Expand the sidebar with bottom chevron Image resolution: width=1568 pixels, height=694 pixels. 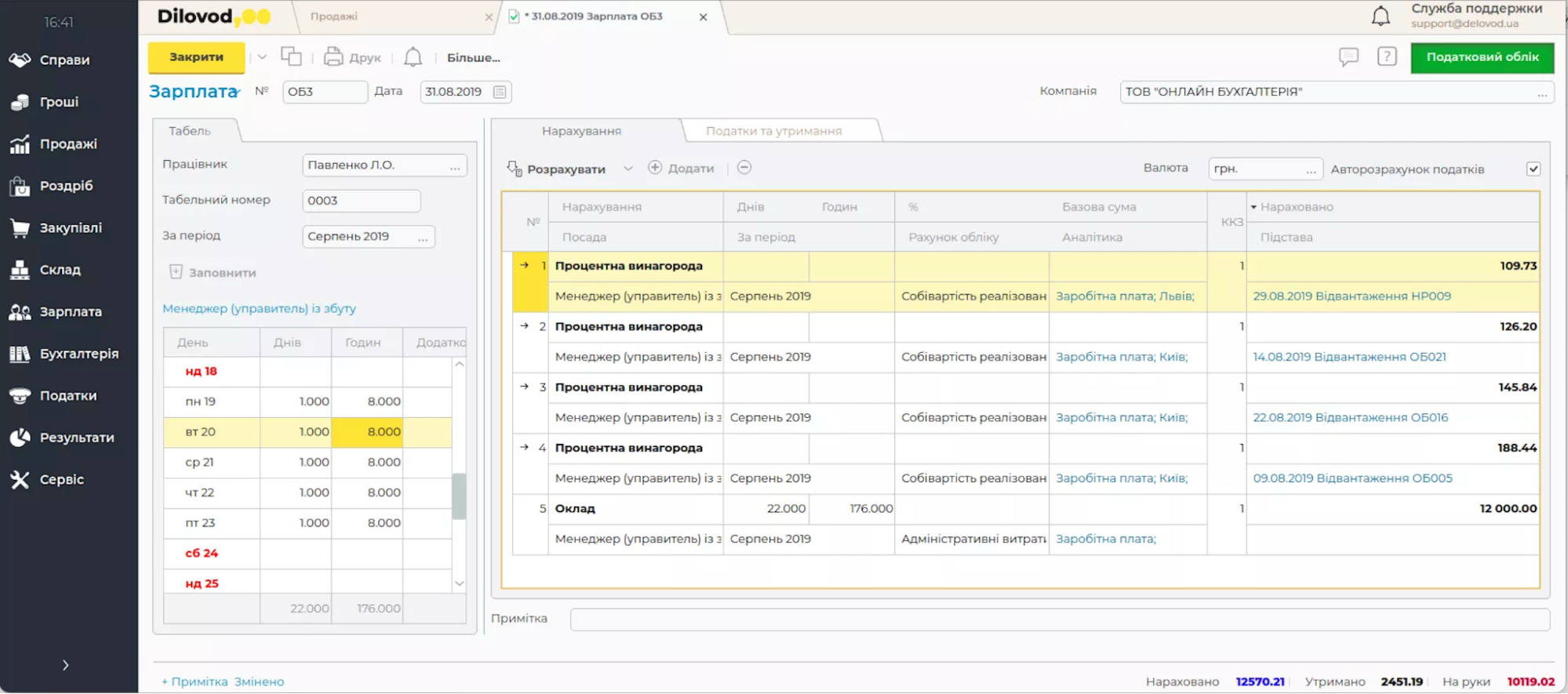pos(65,665)
